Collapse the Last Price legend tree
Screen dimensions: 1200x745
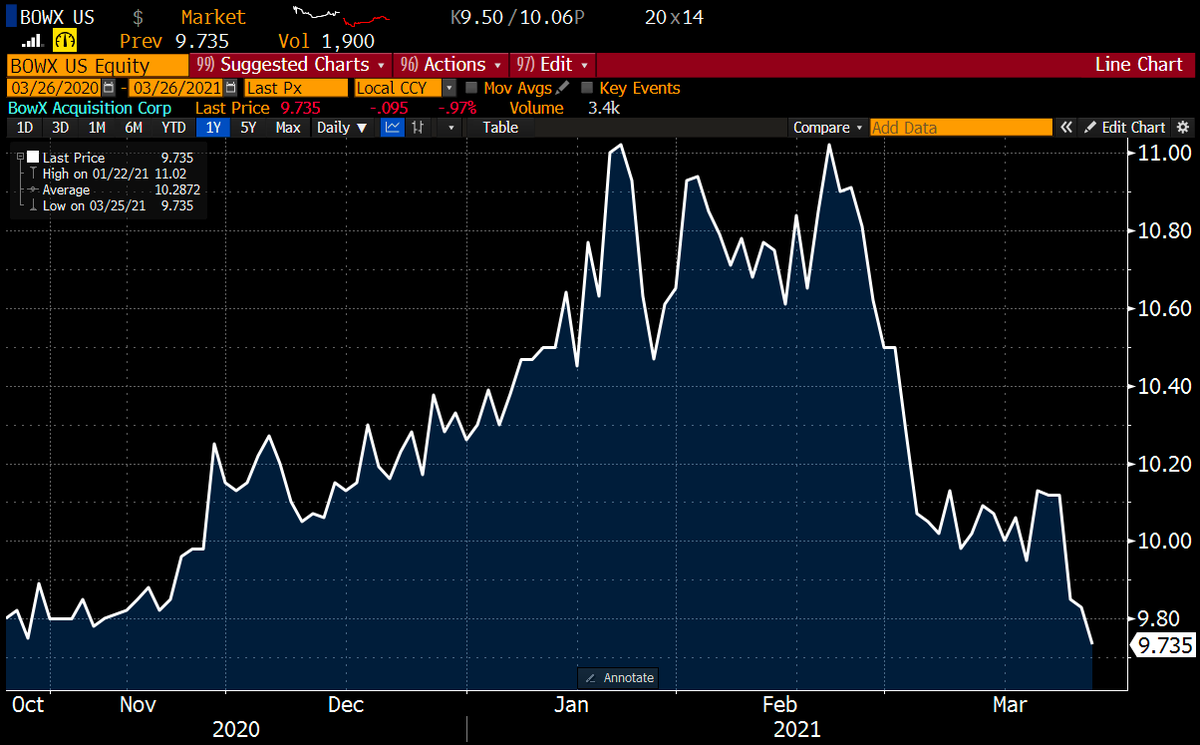pos(21,158)
